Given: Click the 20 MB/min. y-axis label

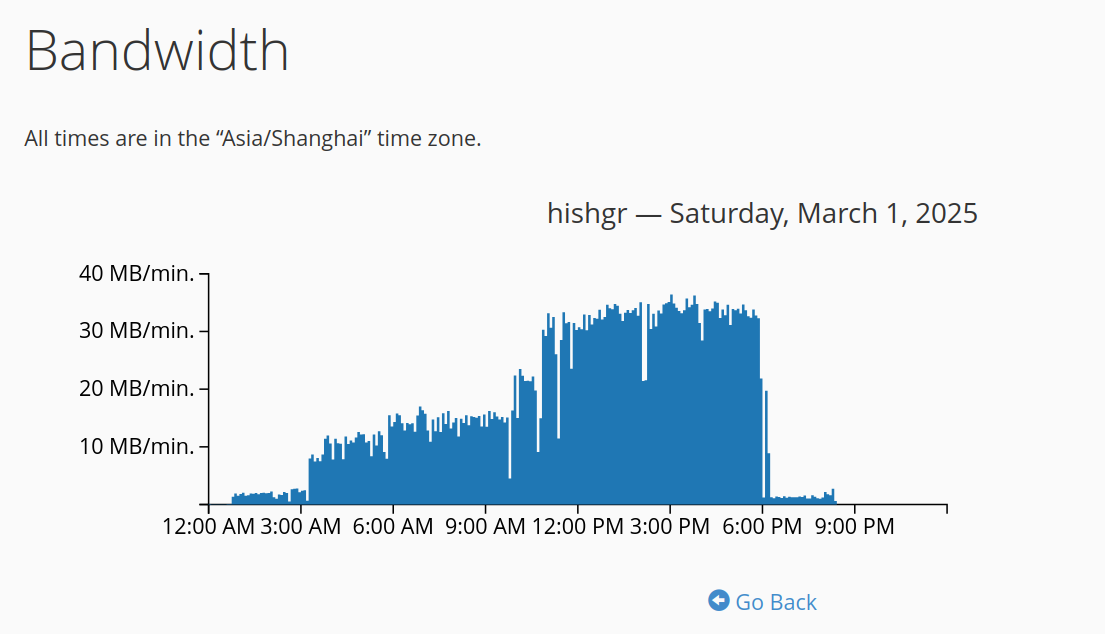Looking at the screenshot, I should pos(137,388).
